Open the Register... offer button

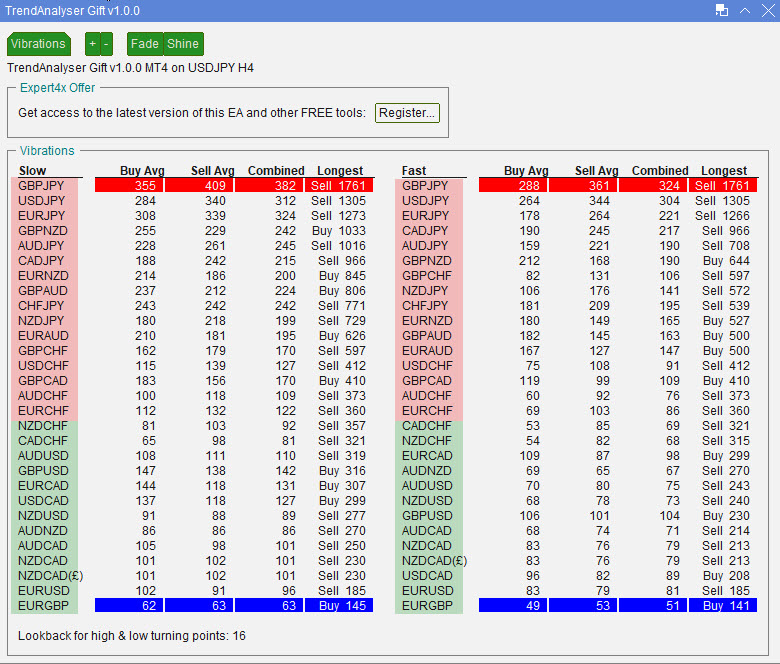click(407, 113)
